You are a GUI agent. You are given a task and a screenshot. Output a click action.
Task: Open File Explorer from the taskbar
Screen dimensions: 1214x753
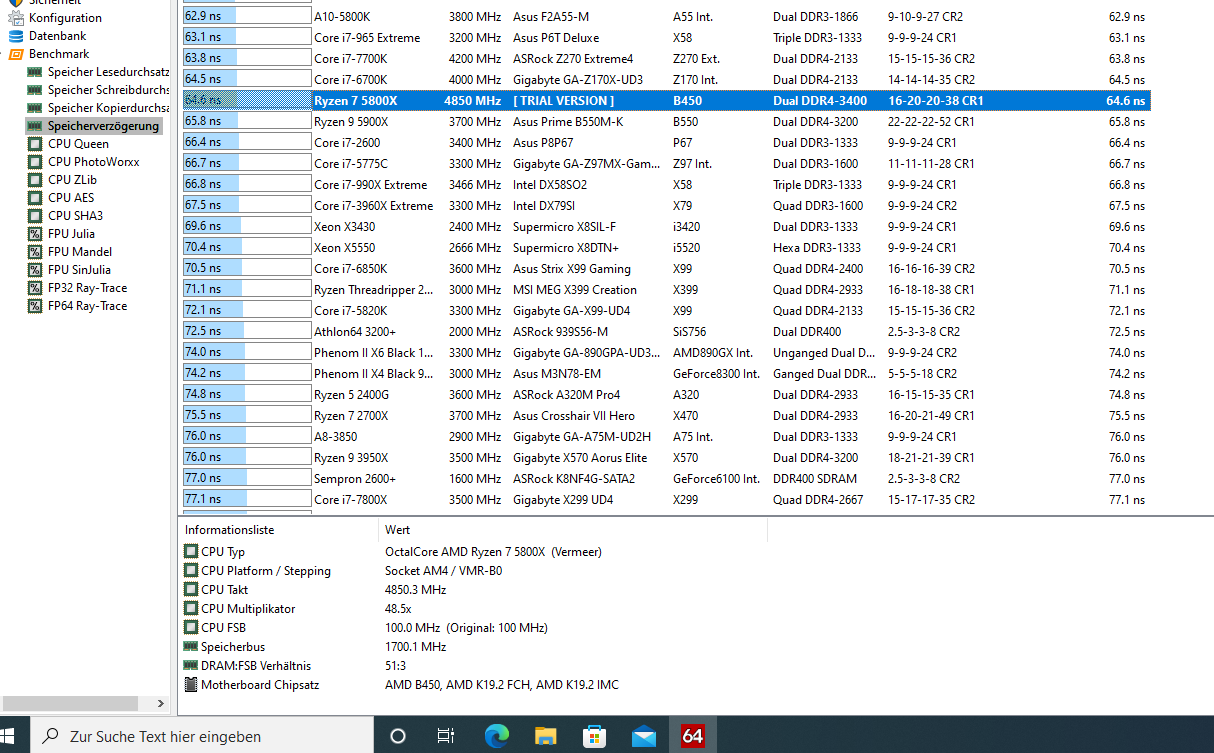[x=545, y=735]
